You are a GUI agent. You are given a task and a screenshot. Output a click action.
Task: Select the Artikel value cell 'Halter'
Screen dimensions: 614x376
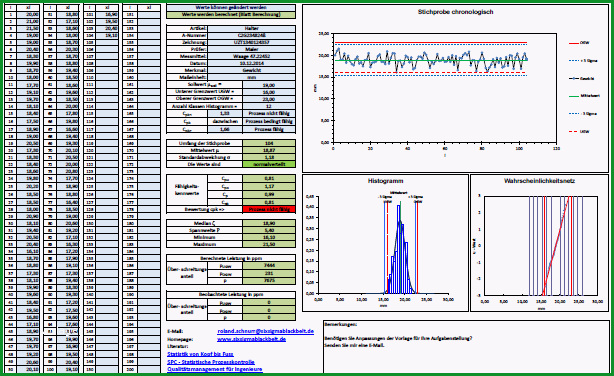tap(251, 28)
